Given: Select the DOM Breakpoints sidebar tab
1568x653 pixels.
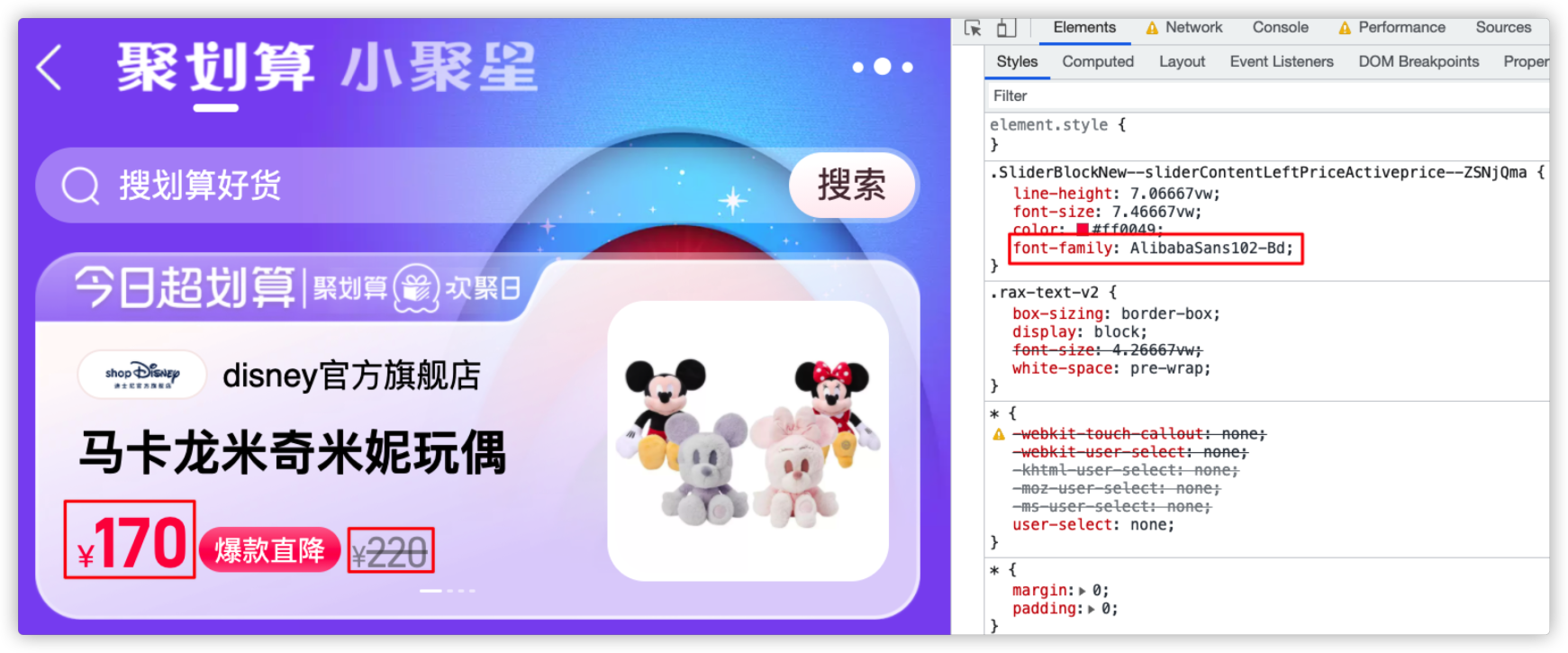Looking at the screenshot, I should tap(1418, 61).
